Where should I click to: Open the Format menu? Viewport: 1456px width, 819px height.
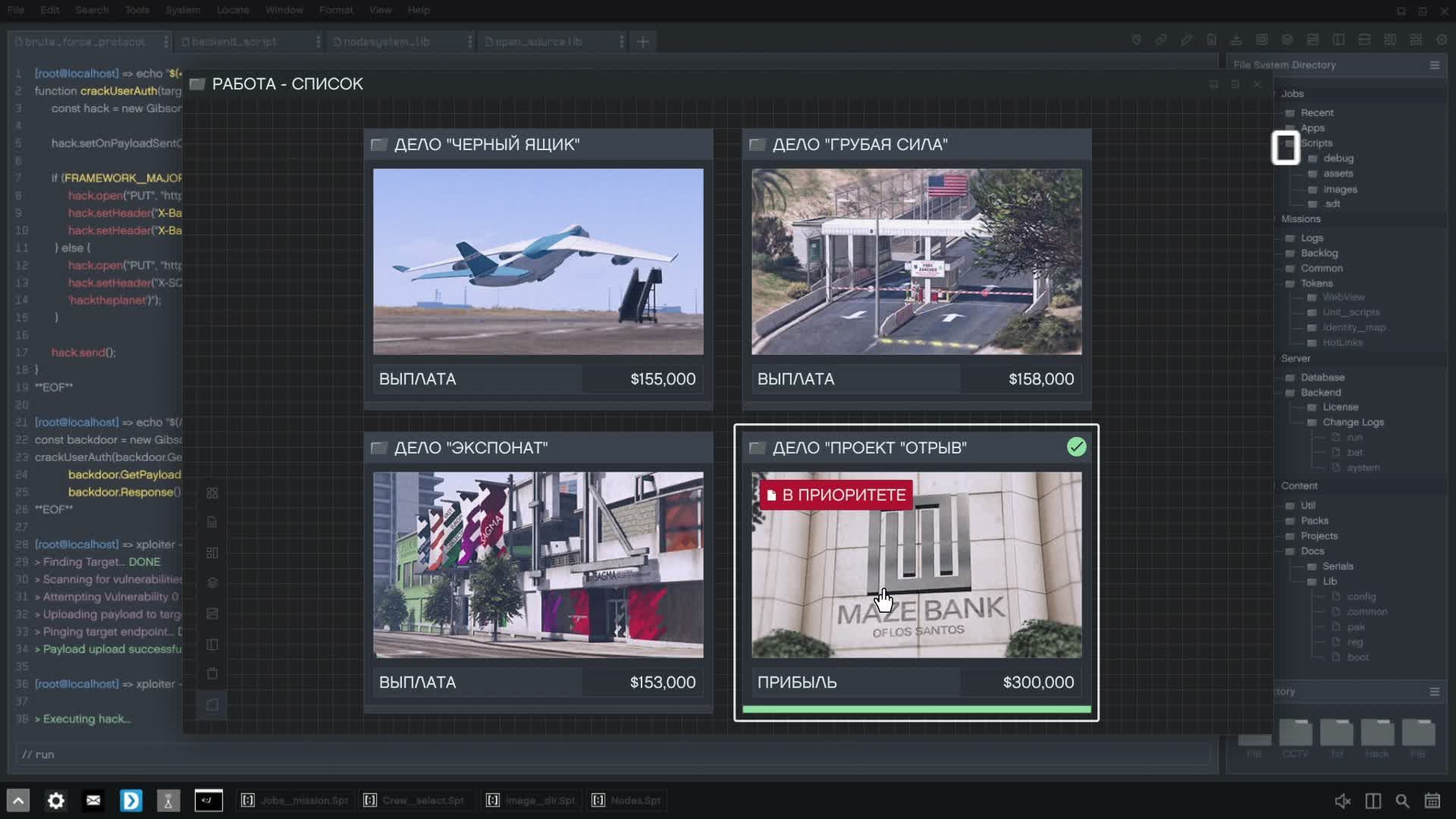[336, 10]
